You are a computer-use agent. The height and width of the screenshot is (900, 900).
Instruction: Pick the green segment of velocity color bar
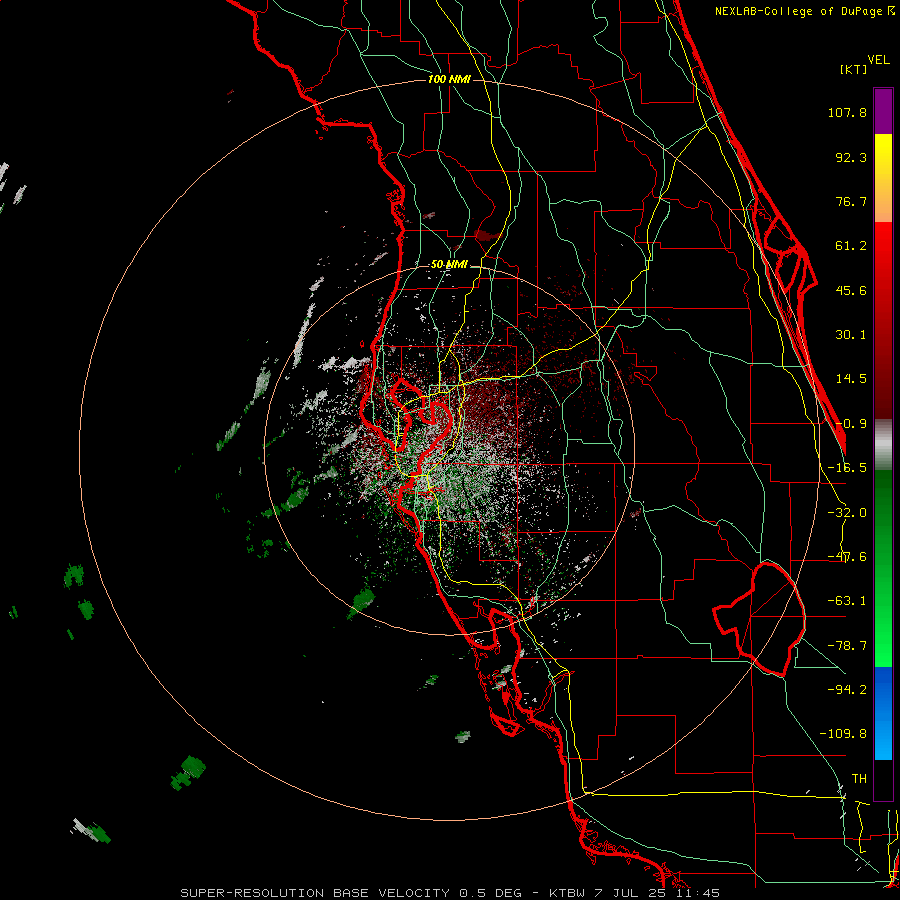(883, 568)
